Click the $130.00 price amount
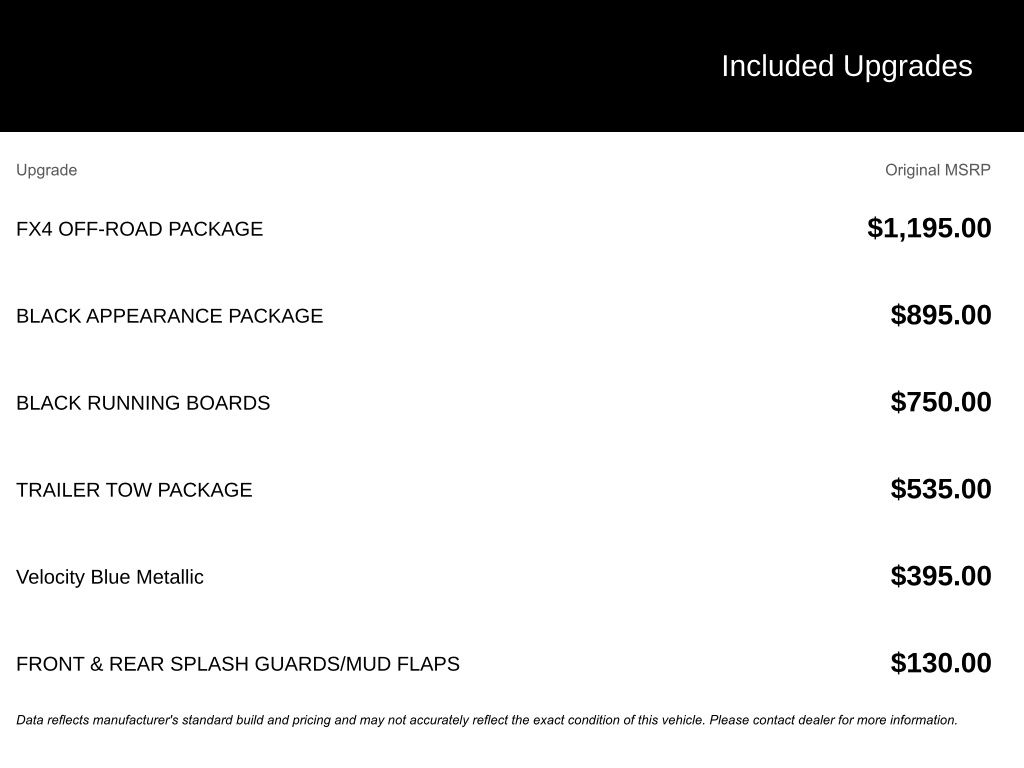 [940, 663]
